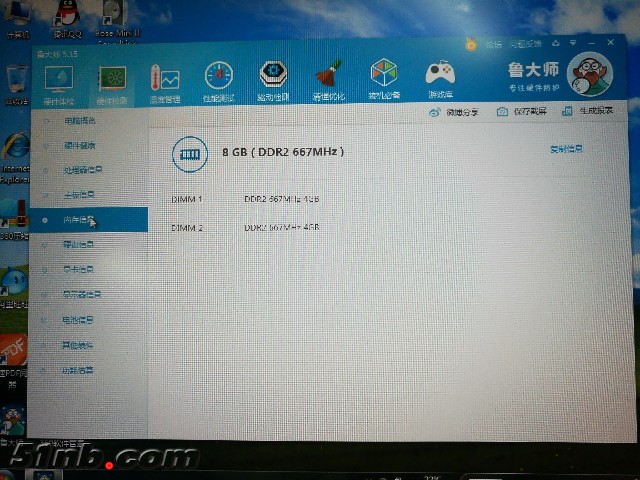Click 生成报表 report button
The image size is (640, 480).
(587, 110)
